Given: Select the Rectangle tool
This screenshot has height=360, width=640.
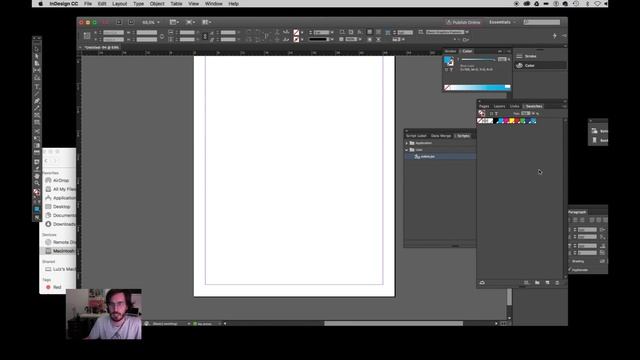Looking at the screenshot, I should [37, 122].
